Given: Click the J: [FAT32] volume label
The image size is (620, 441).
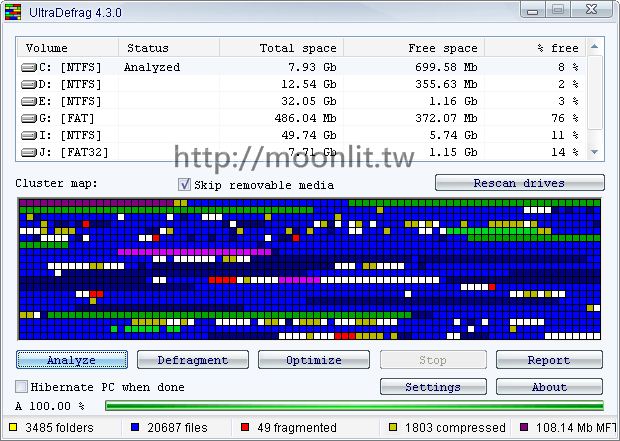Looking at the screenshot, I should [x=74, y=152].
